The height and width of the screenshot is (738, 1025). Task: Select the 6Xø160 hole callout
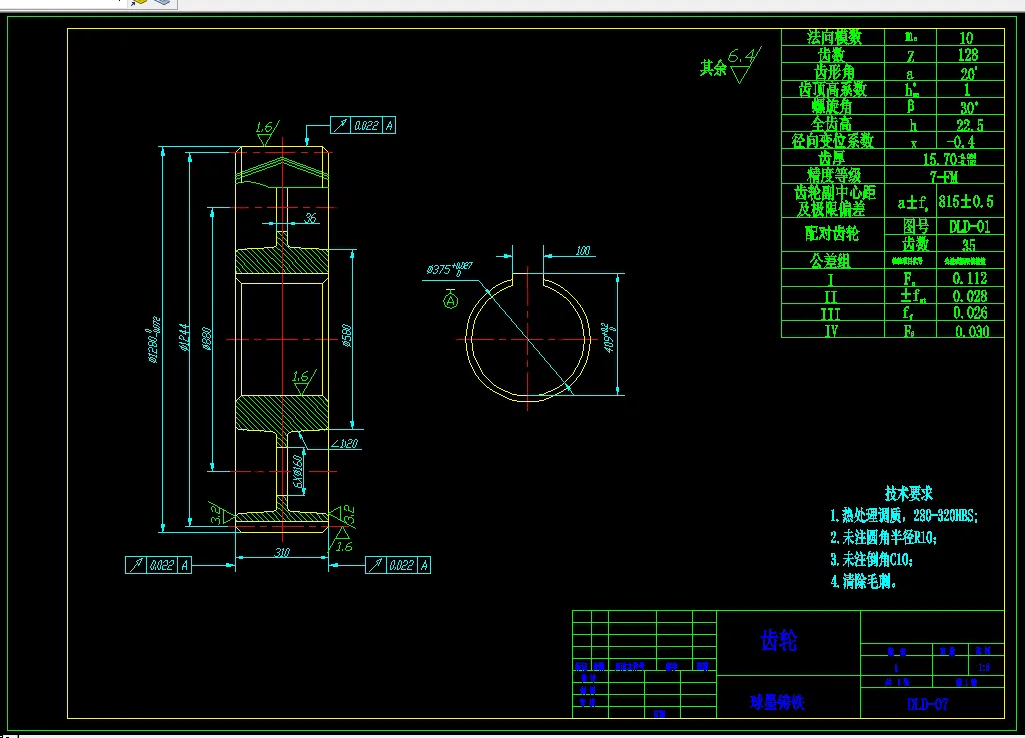(x=298, y=472)
